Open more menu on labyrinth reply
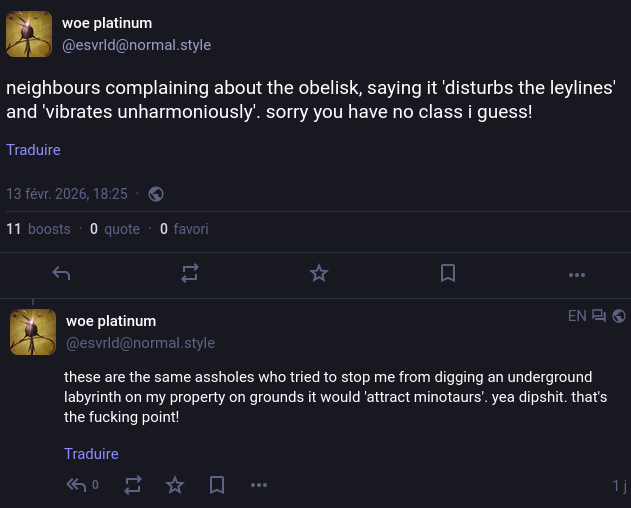The height and width of the screenshot is (508, 631). coord(259,485)
